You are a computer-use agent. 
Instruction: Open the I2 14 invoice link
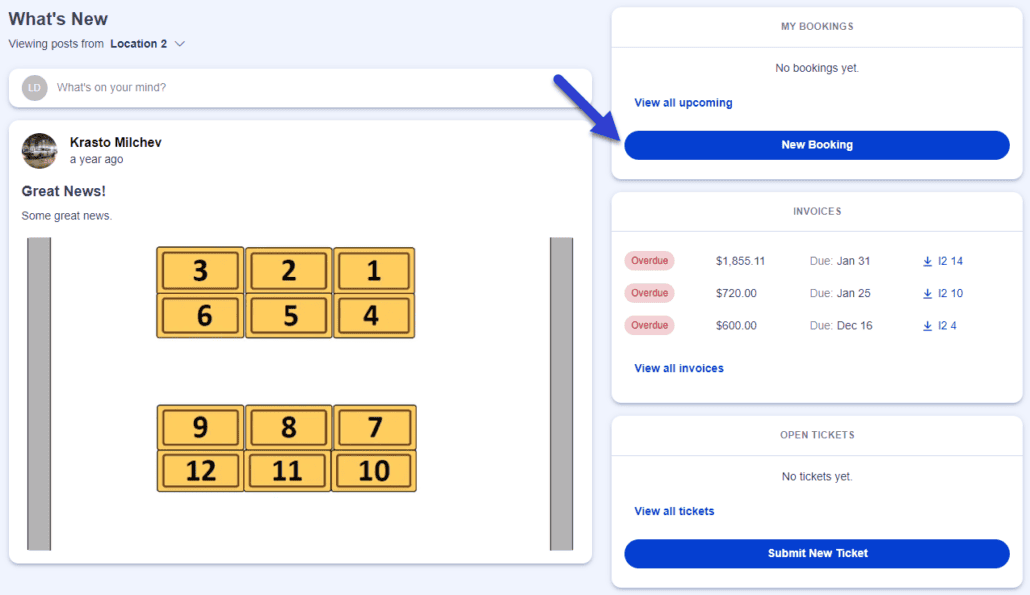(950, 261)
